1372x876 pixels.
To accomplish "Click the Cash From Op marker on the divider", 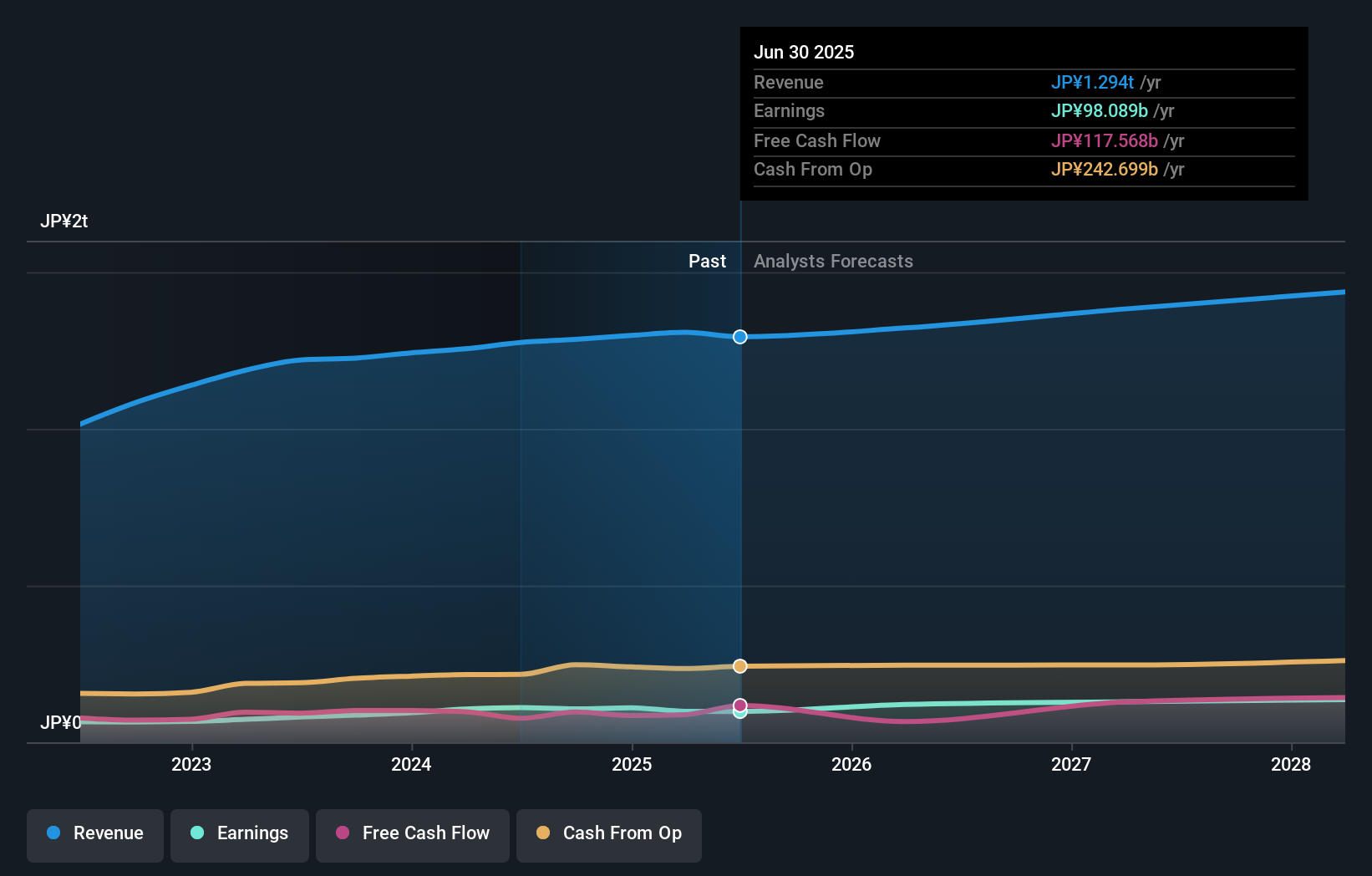I will pyautogui.click(x=739, y=666).
